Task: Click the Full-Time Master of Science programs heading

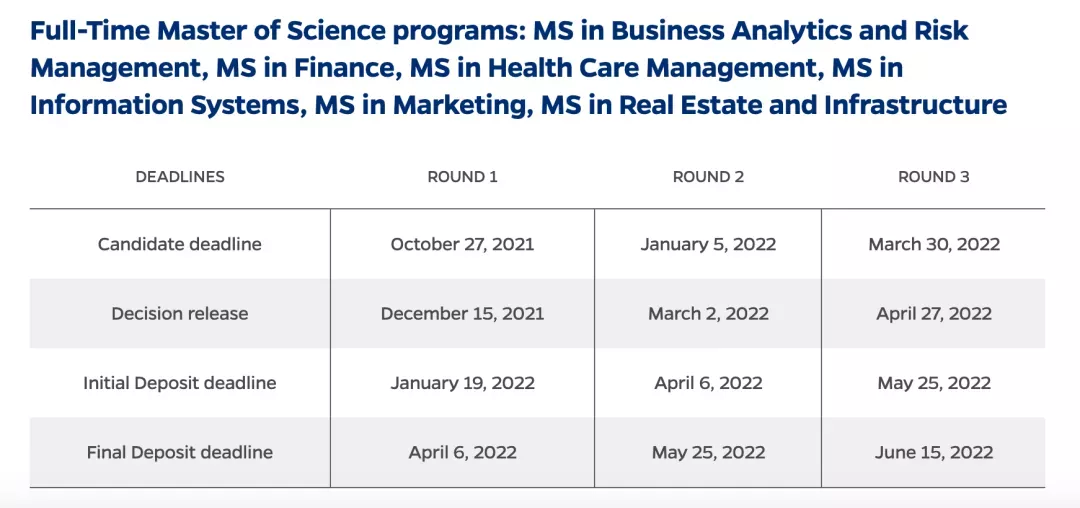Action: 518,67
